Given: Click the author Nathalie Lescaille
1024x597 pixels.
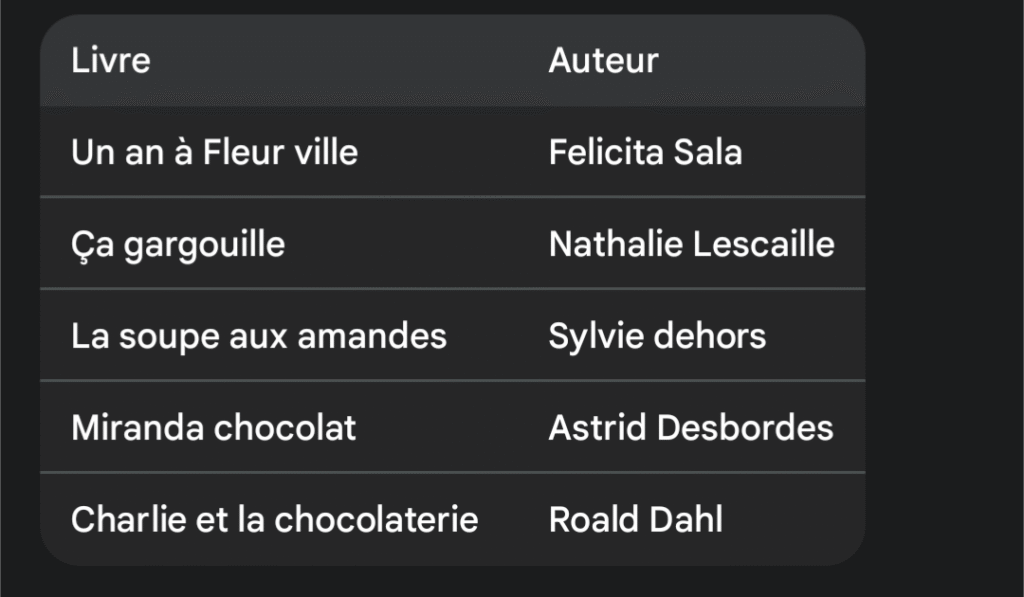Looking at the screenshot, I should pos(691,245).
